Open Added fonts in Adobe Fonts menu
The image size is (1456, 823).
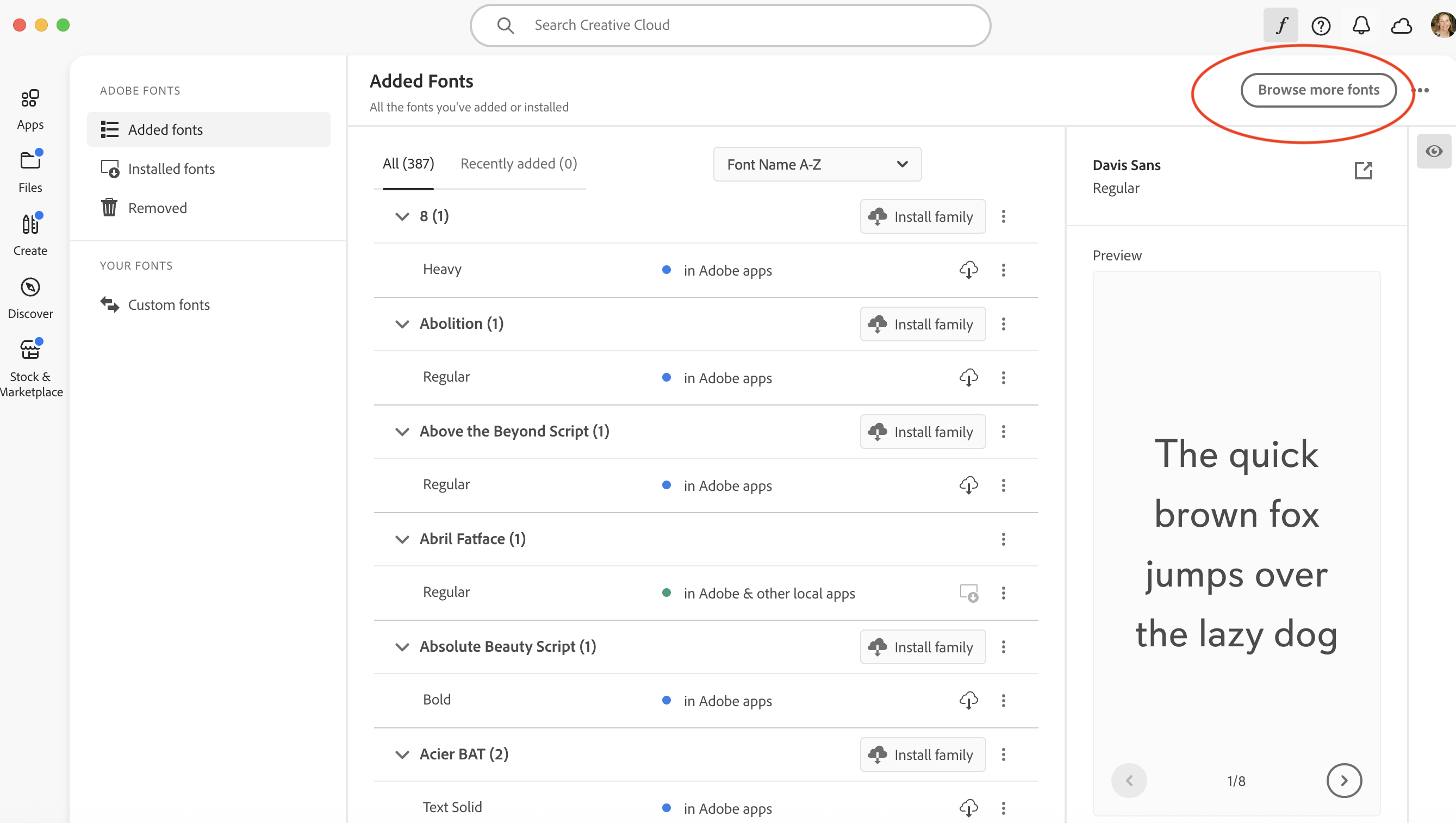209,129
